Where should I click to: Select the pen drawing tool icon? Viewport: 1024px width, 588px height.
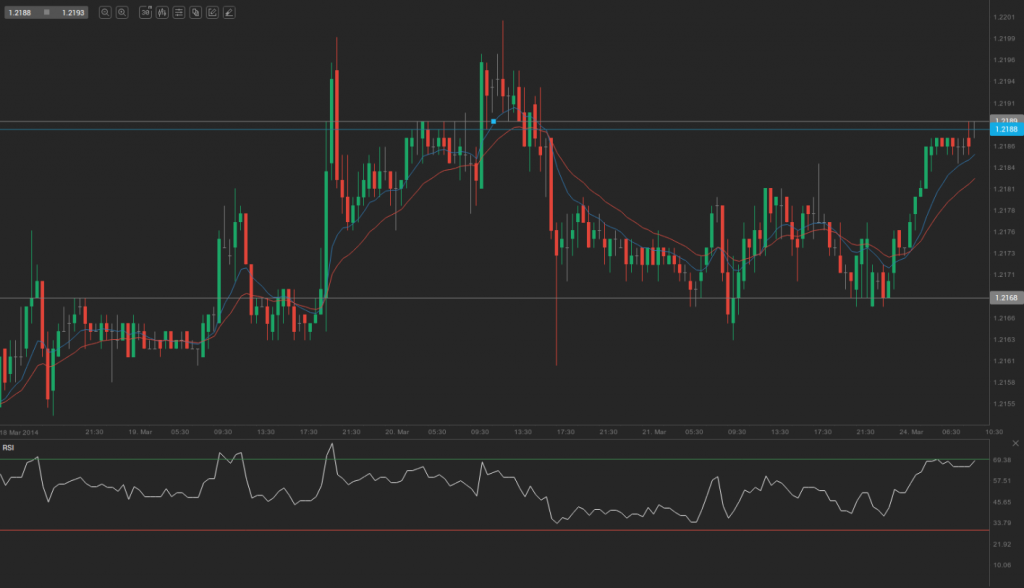(228, 13)
